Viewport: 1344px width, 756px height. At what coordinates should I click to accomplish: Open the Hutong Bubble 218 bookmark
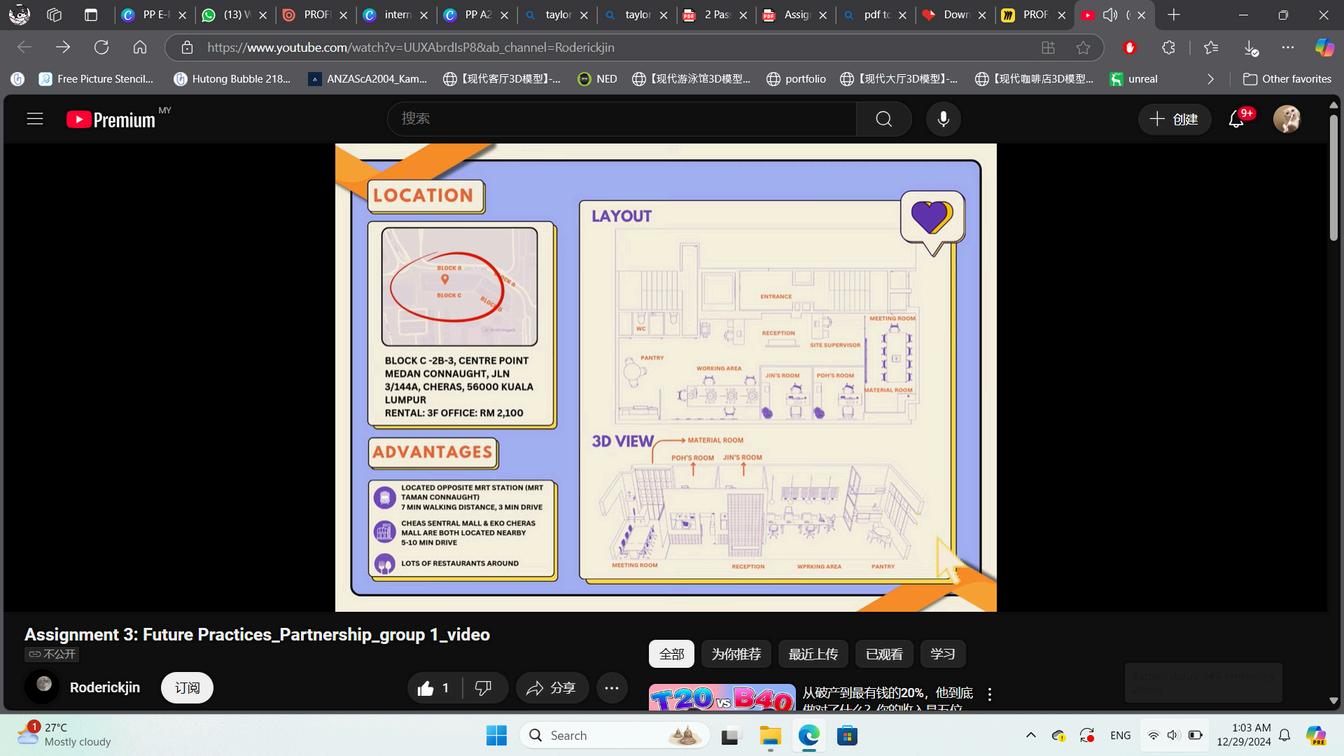tap(232, 79)
